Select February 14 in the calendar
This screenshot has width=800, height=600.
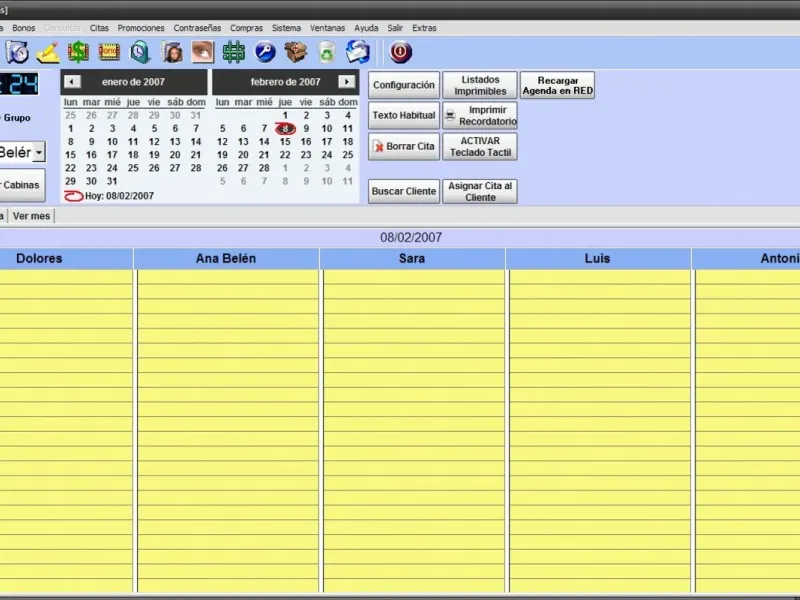click(x=264, y=142)
